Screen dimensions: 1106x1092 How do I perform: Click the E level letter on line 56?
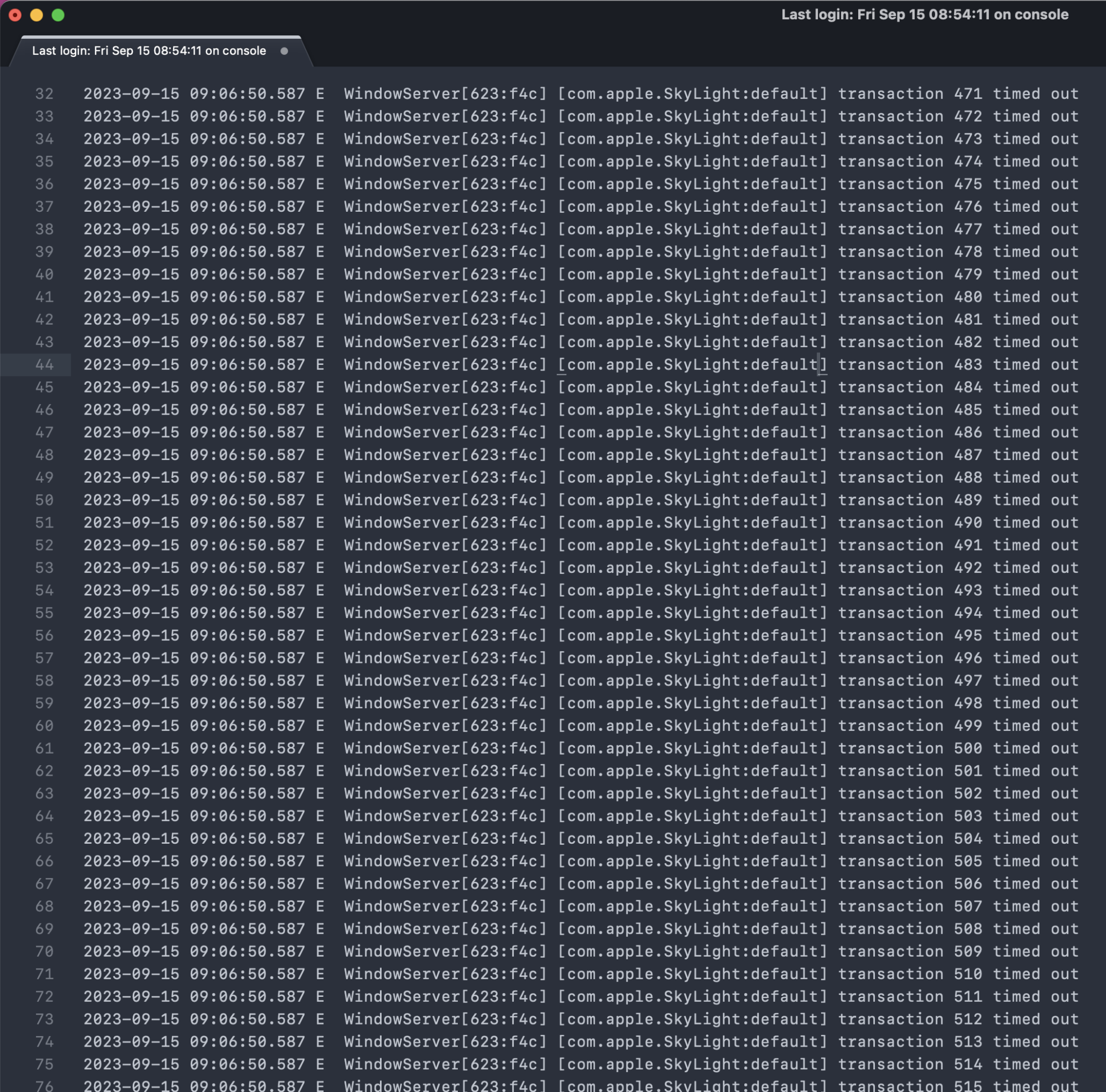coord(320,635)
